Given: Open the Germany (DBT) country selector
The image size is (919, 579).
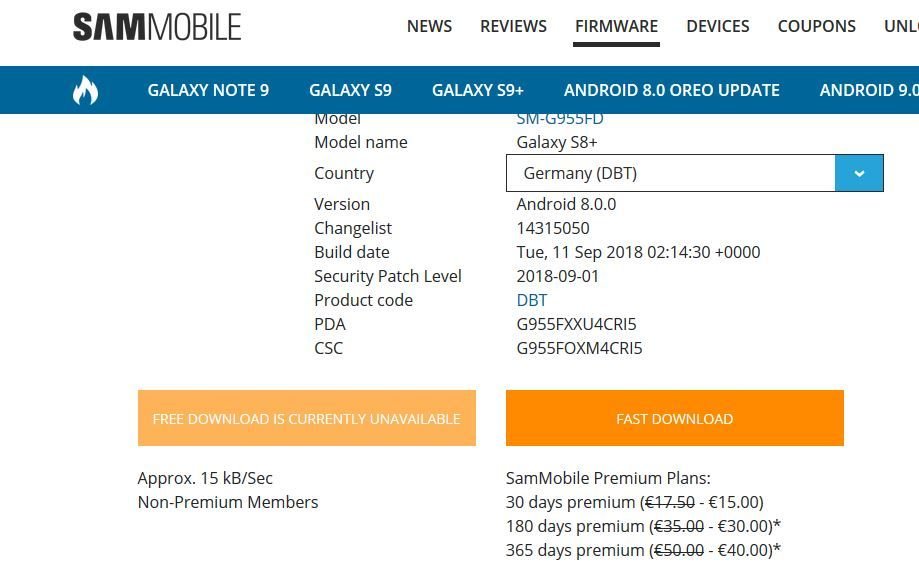Looking at the screenshot, I should pos(695,173).
